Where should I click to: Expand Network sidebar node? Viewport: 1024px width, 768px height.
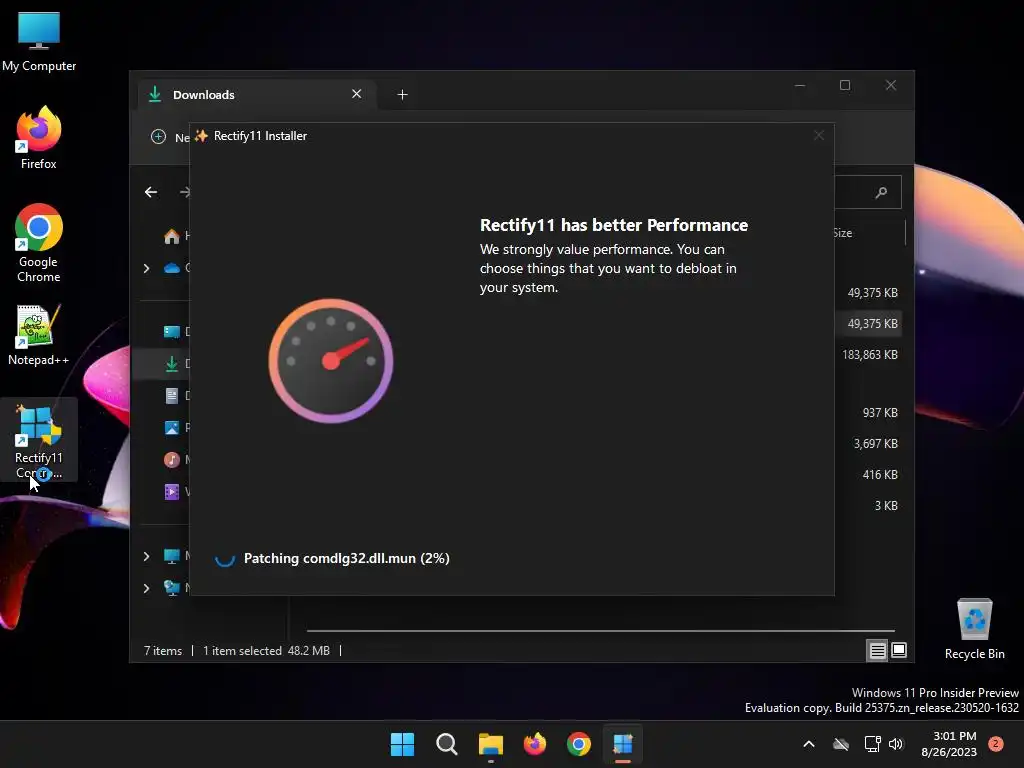pos(146,588)
